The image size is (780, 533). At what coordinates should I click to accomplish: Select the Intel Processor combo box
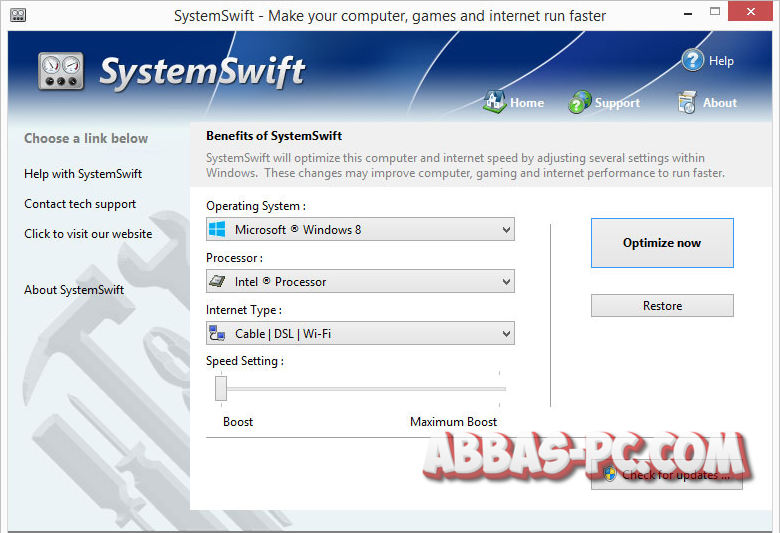tap(360, 281)
